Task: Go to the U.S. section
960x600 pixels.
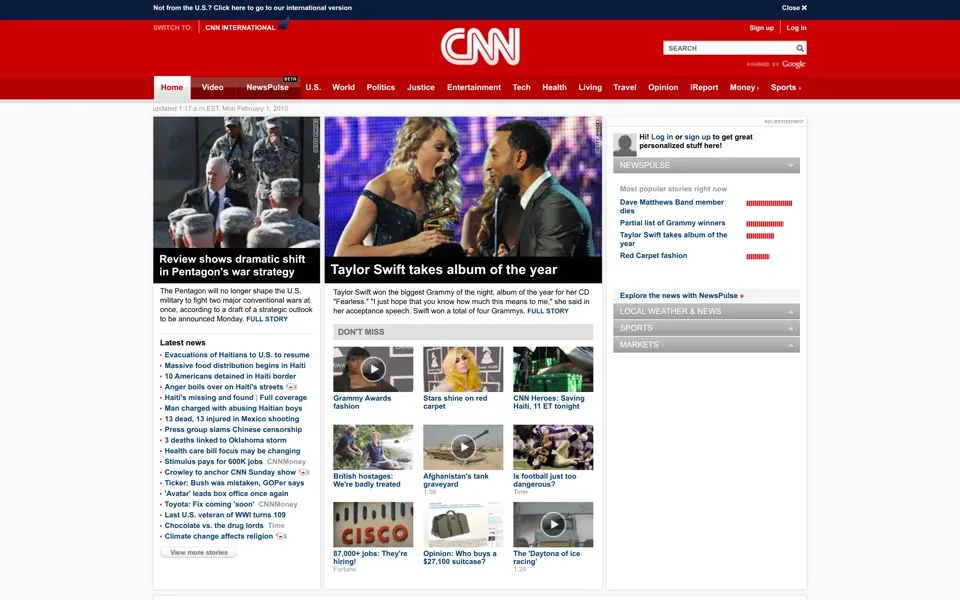Action: click(x=313, y=88)
